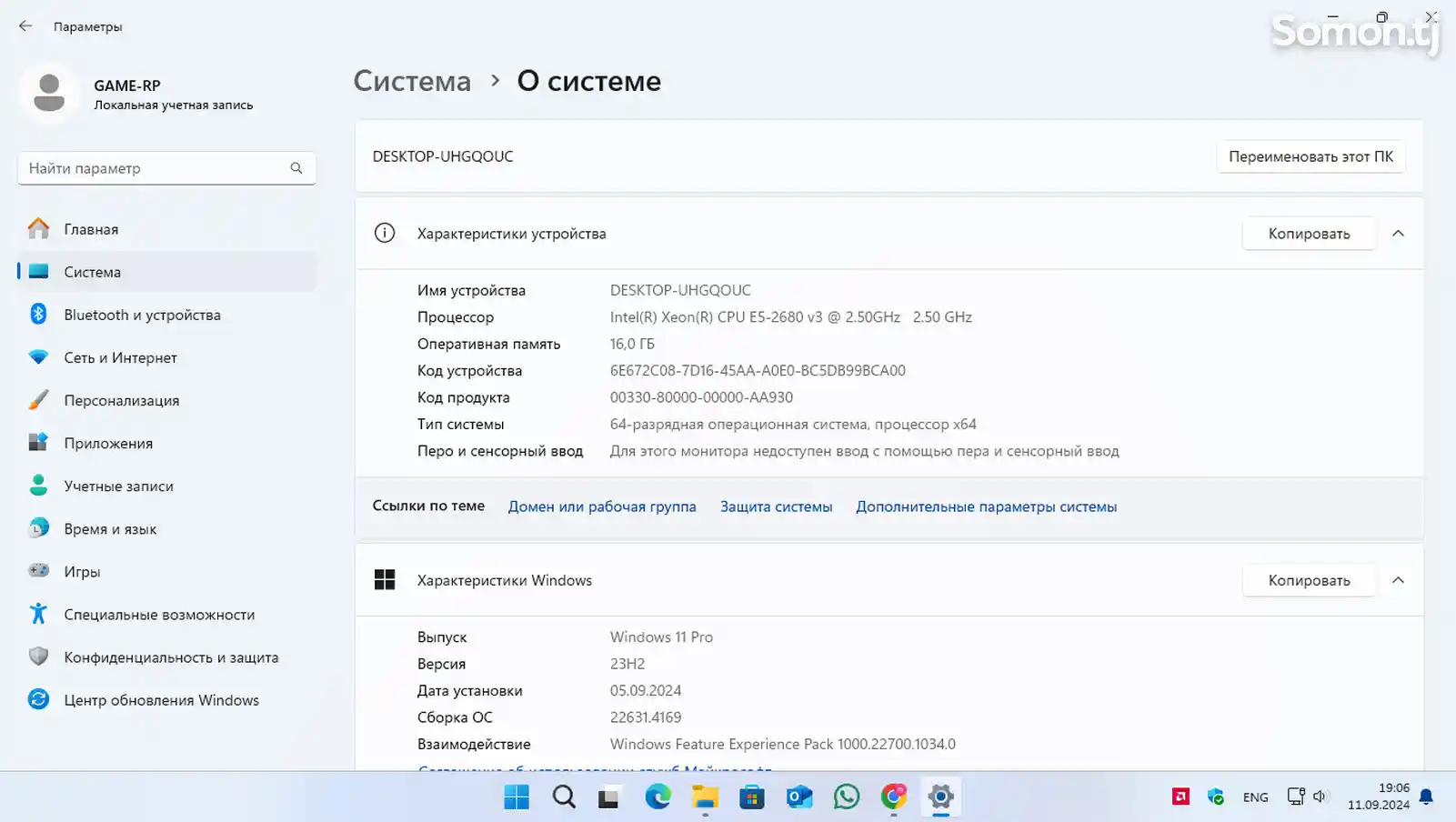The width and height of the screenshot is (1456, 822).
Task: Click the info icon beside Характеристики устройства
Action: 385,234
